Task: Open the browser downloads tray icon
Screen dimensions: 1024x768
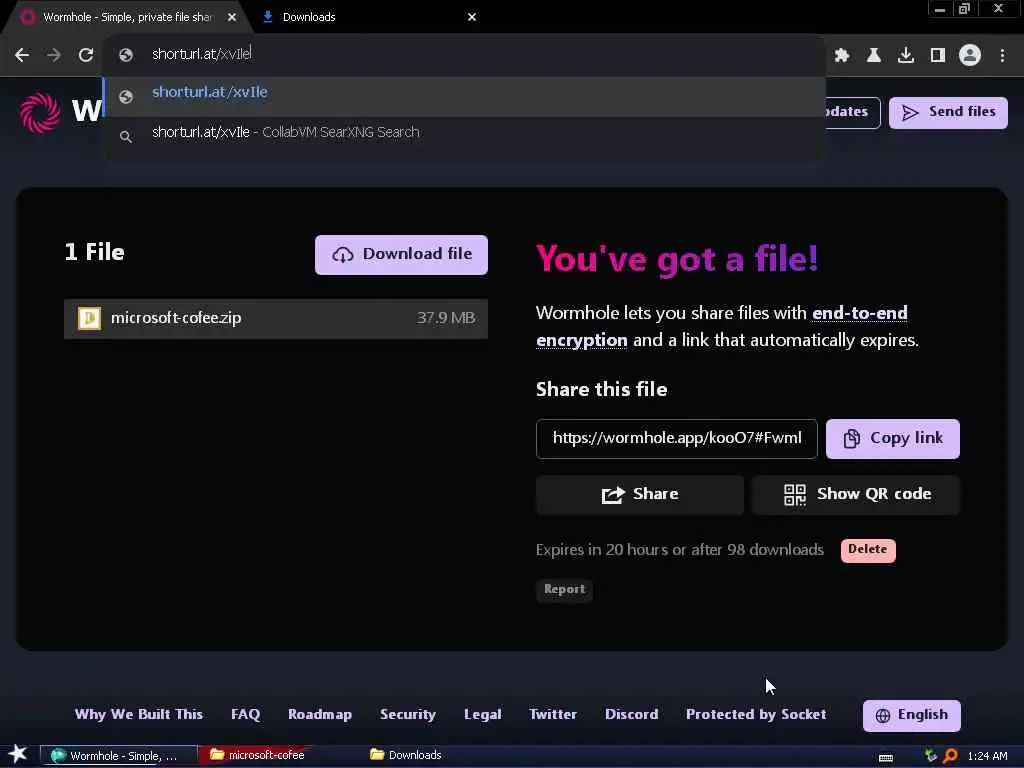Action: (x=905, y=56)
